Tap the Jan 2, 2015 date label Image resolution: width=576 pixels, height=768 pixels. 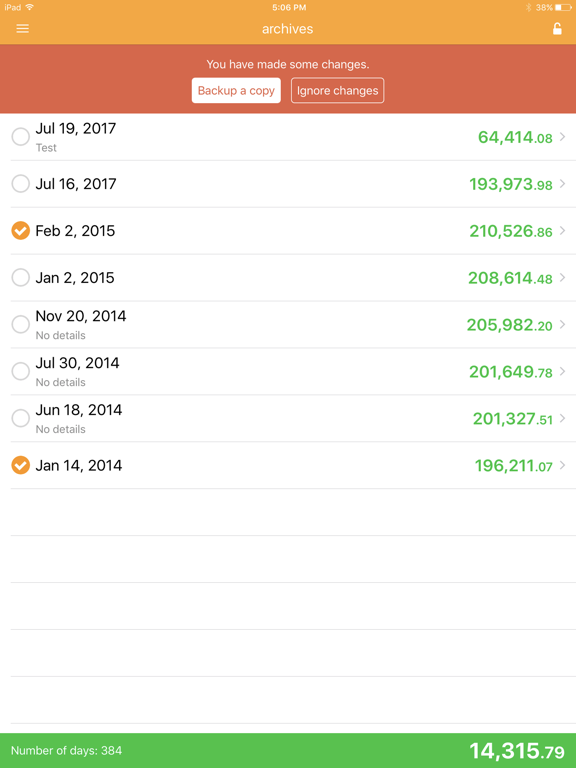point(74,278)
